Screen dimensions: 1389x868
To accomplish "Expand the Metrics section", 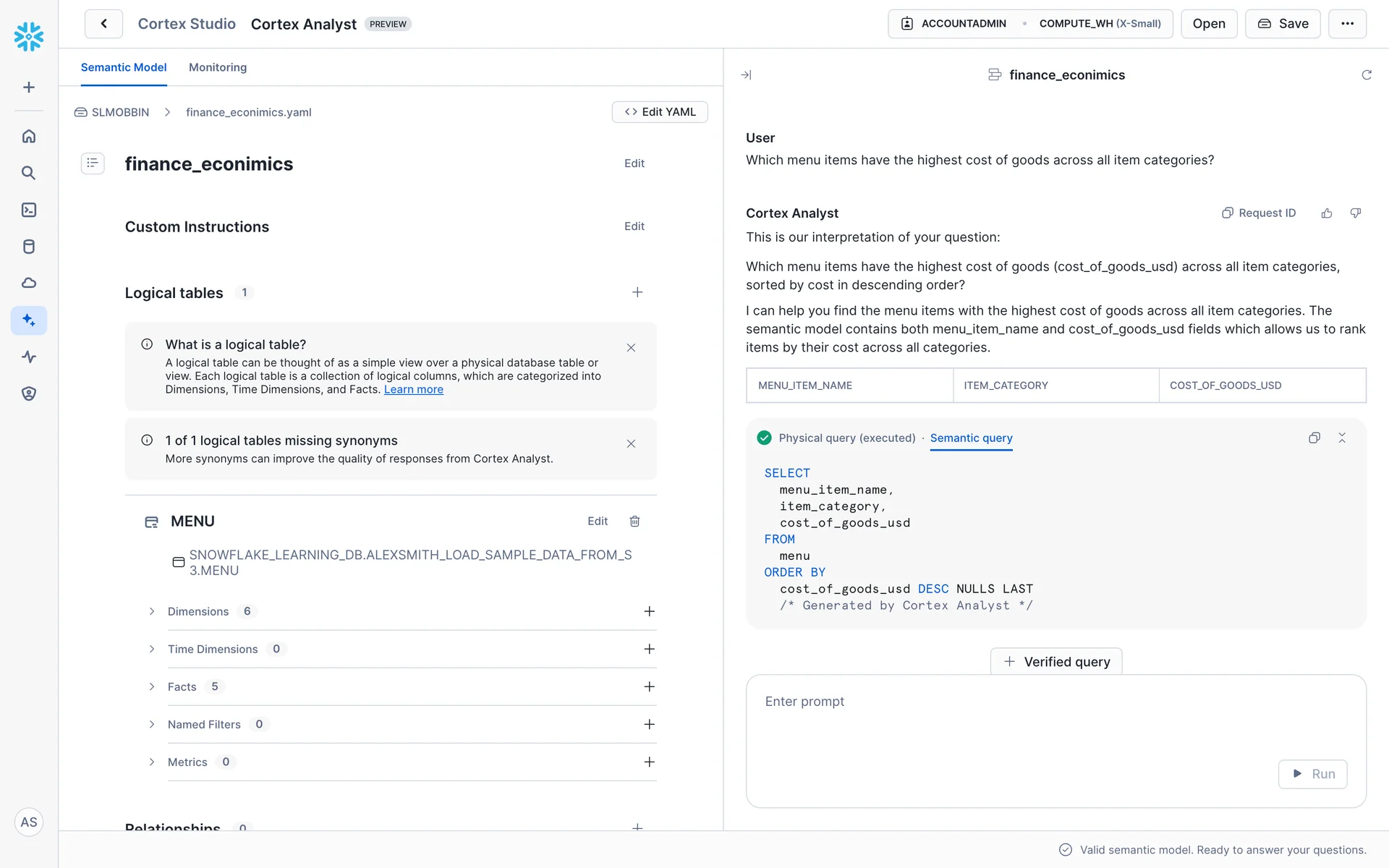I will click(152, 762).
